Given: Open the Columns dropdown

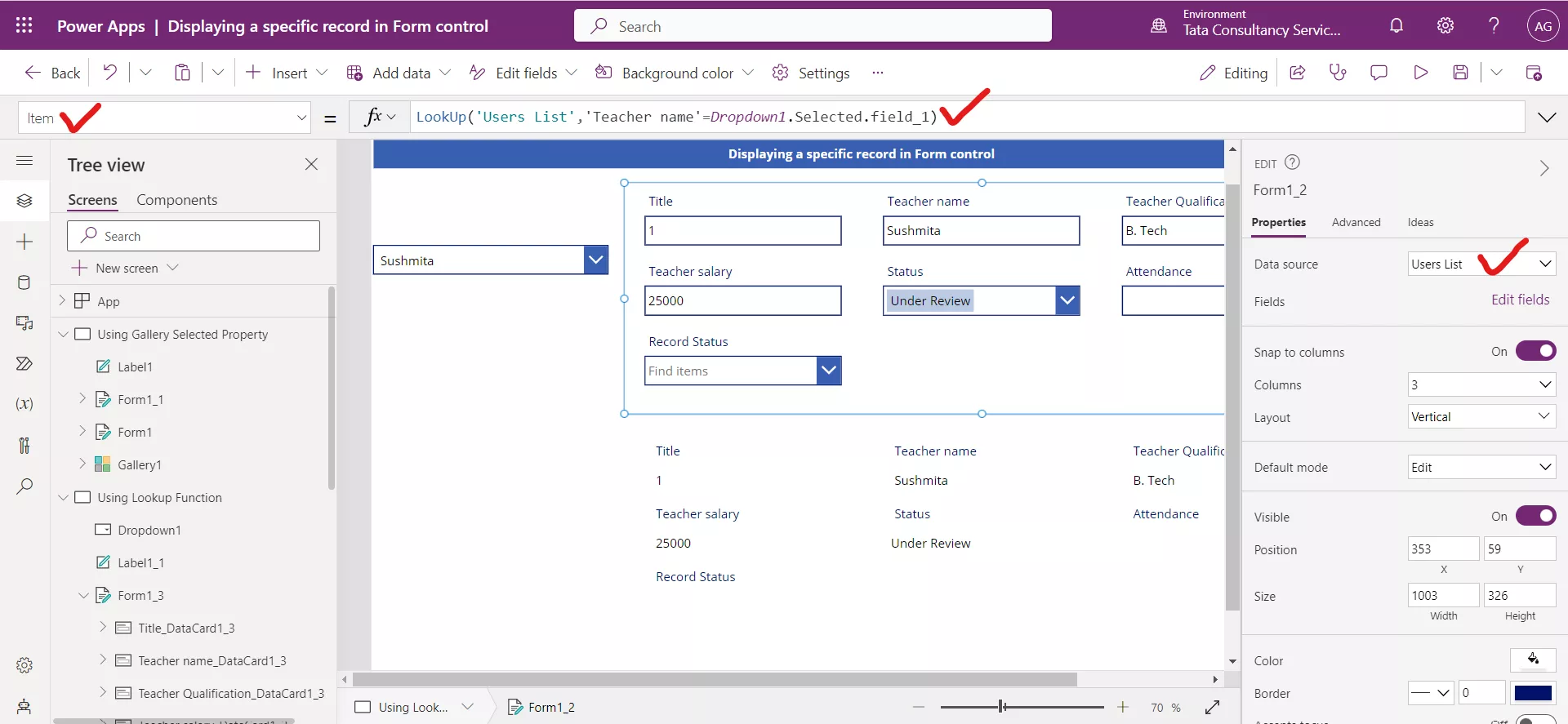Looking at the screenshot, I should click(1481, 384).
